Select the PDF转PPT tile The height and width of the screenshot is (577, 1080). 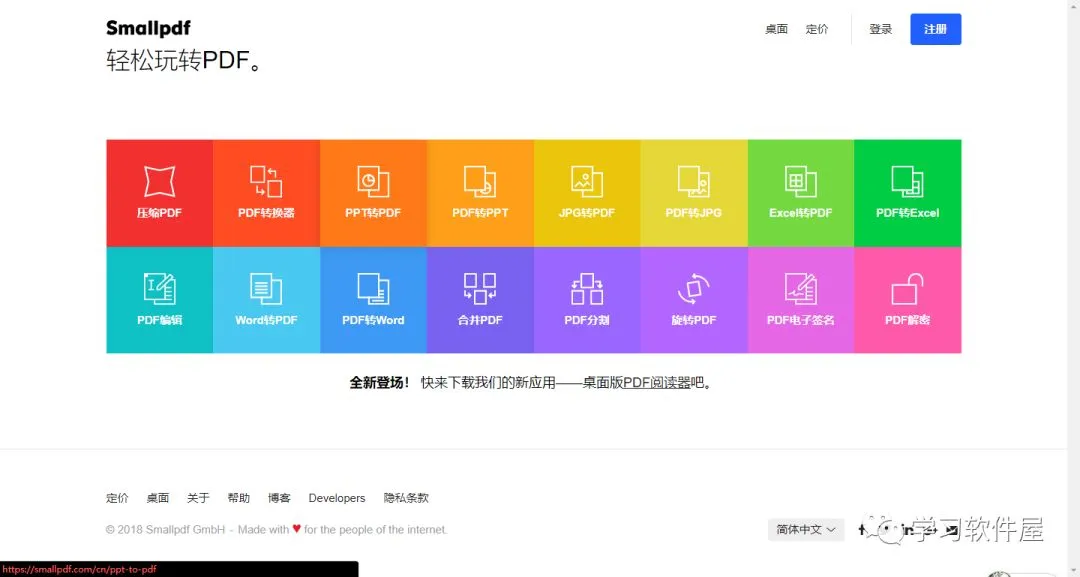pos(480,193)
